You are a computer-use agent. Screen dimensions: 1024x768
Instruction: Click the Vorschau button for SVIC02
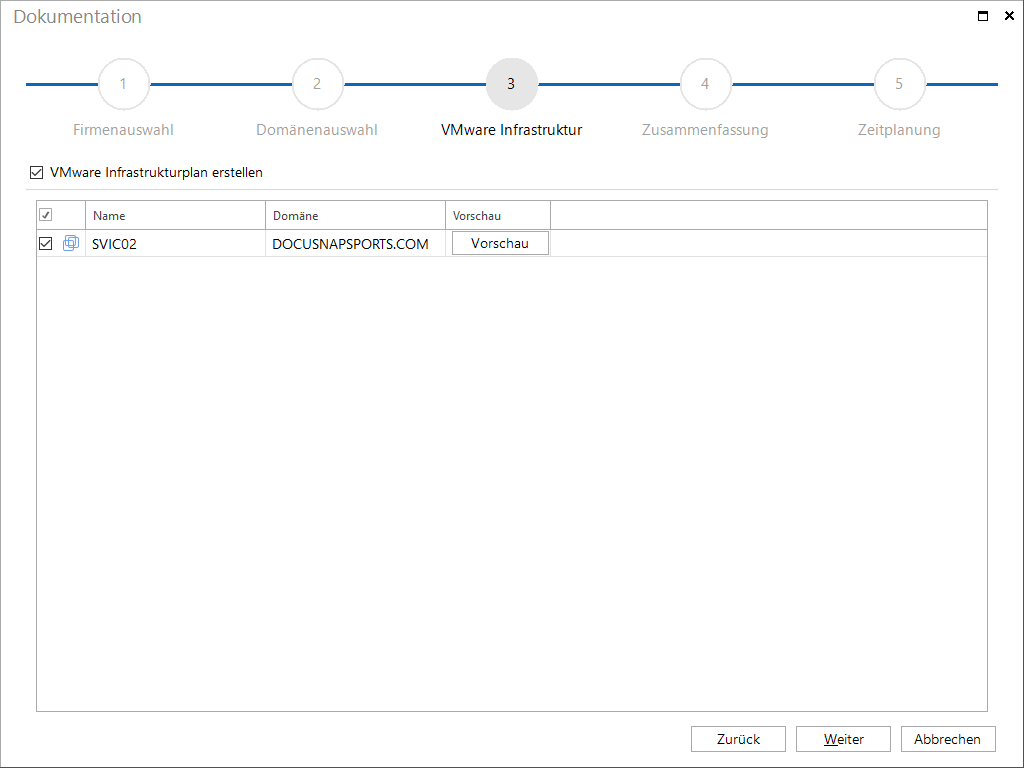tap(500, 243)
